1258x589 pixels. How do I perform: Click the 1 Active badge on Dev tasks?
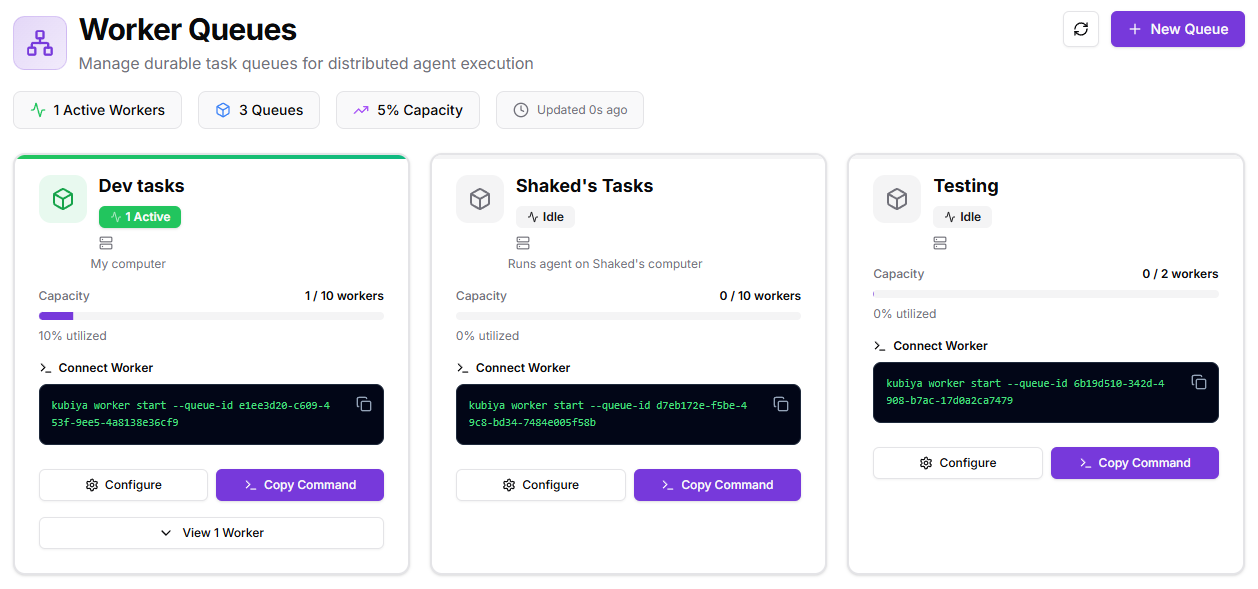coord(139,217)
